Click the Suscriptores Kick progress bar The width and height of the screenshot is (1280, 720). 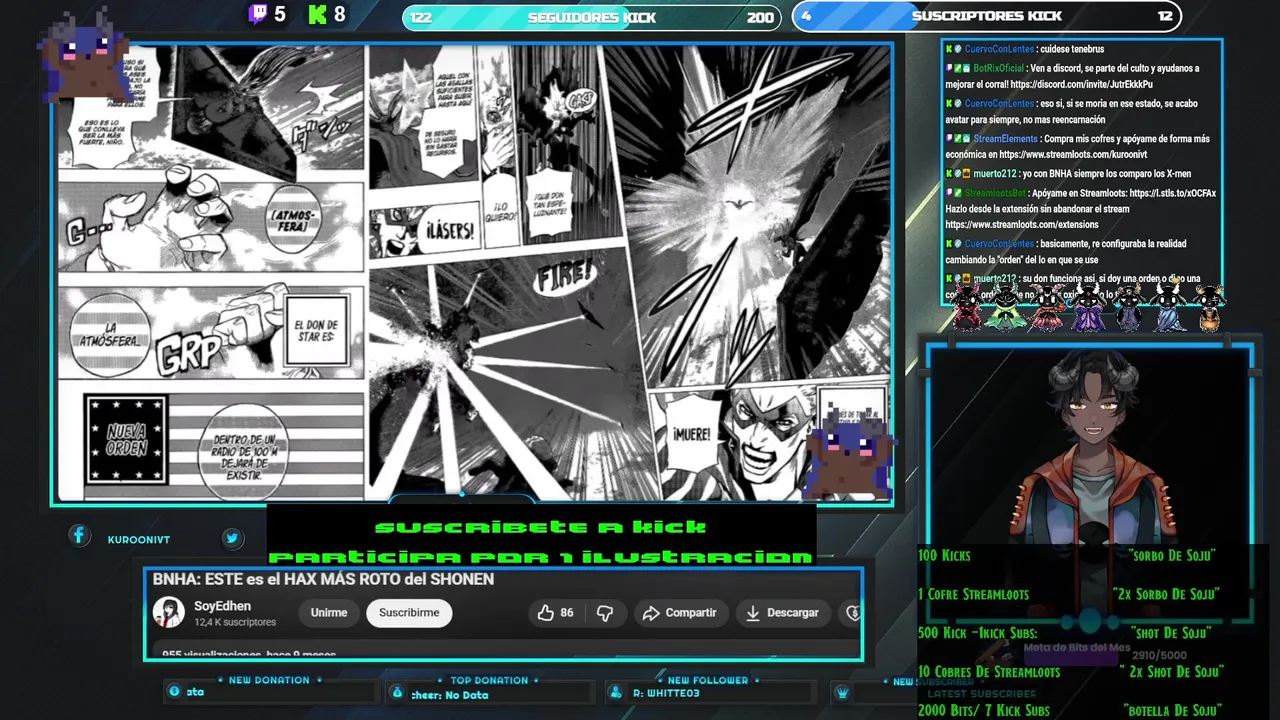987,16
